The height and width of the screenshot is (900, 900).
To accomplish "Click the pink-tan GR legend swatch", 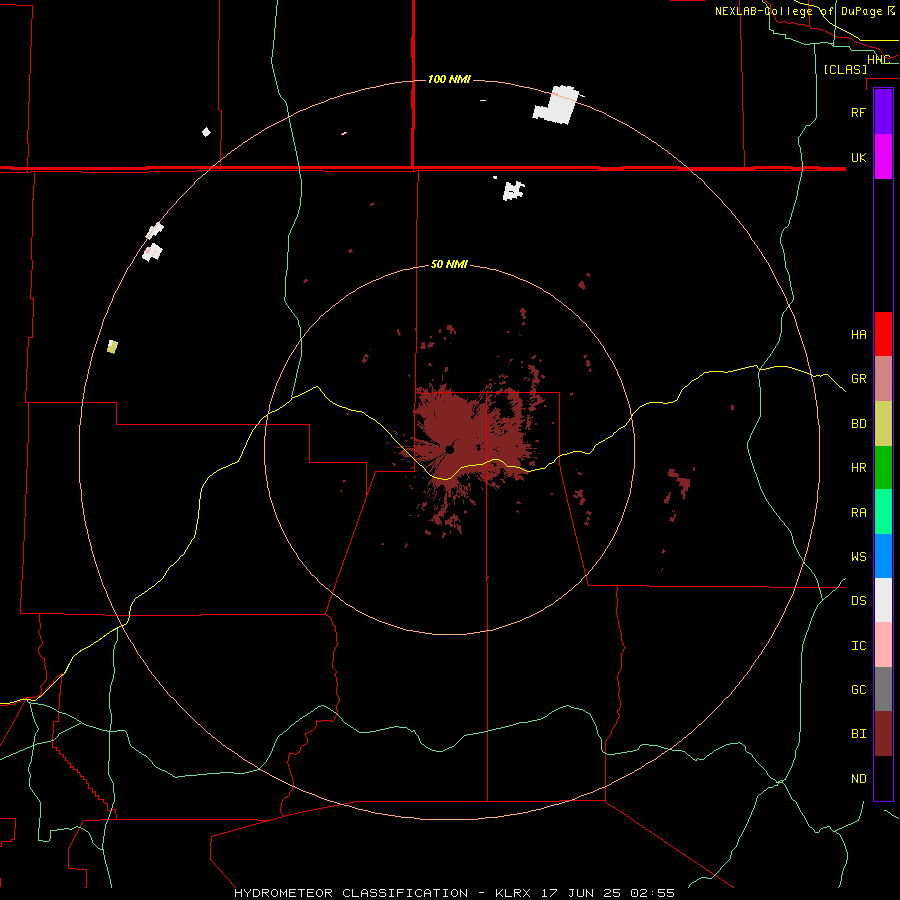I will tap(883, 379).
